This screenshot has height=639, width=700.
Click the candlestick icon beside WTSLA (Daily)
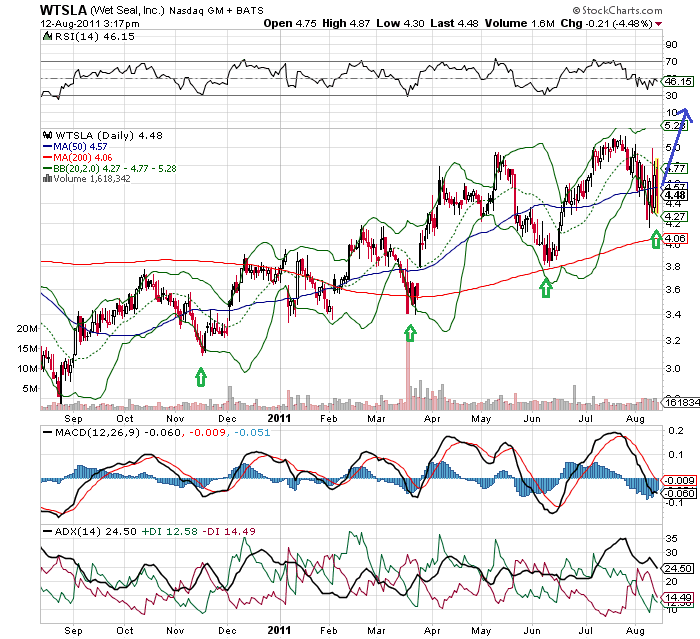point(47,135)
